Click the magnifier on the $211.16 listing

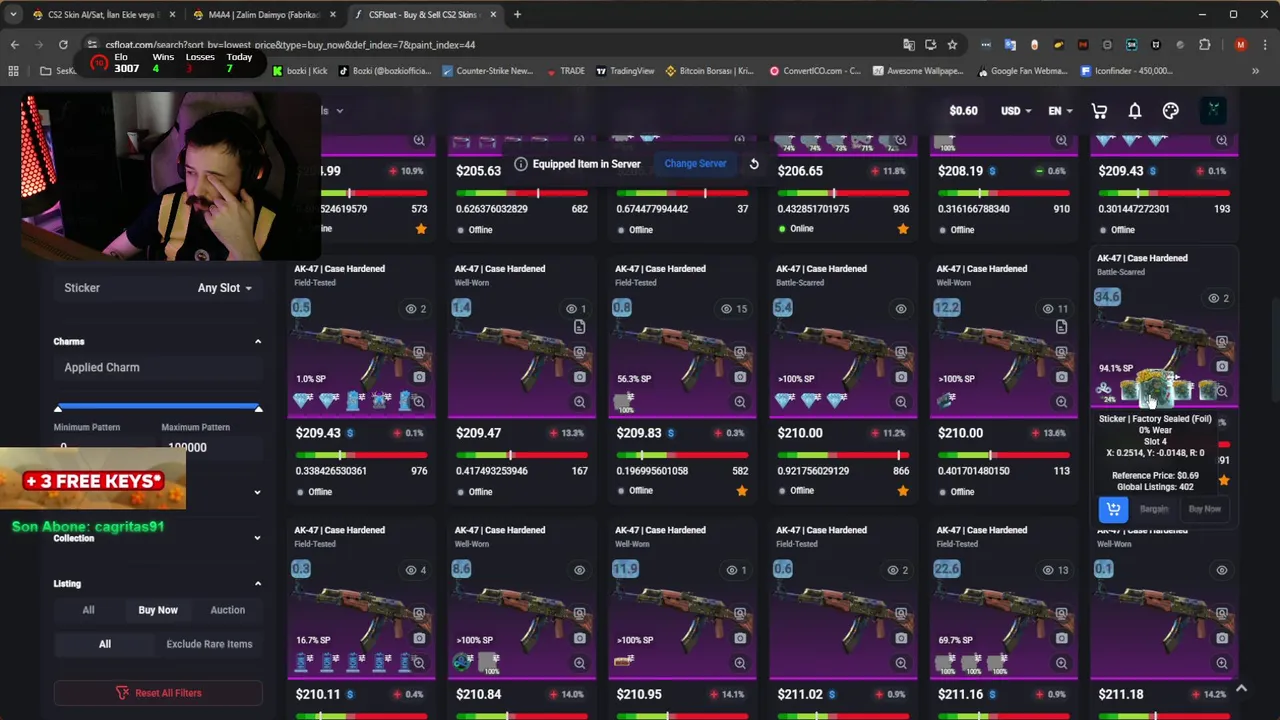pos(1061,663)
